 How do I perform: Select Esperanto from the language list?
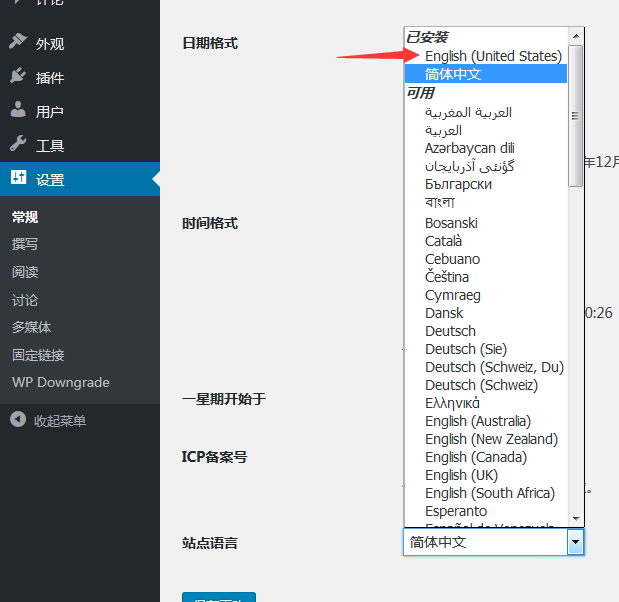(456, 511)
